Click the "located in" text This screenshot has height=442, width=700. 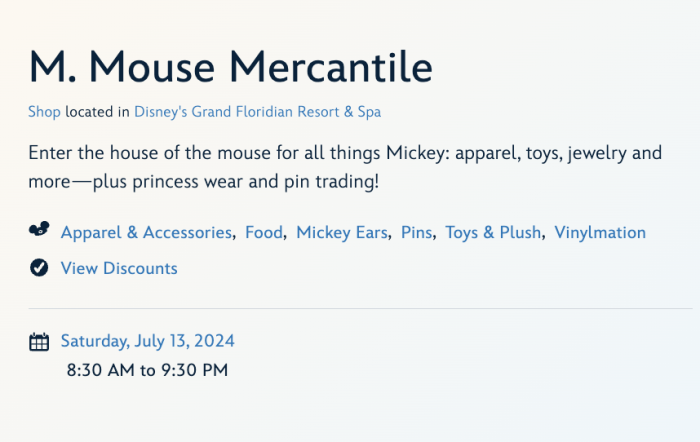coord(97,112)
